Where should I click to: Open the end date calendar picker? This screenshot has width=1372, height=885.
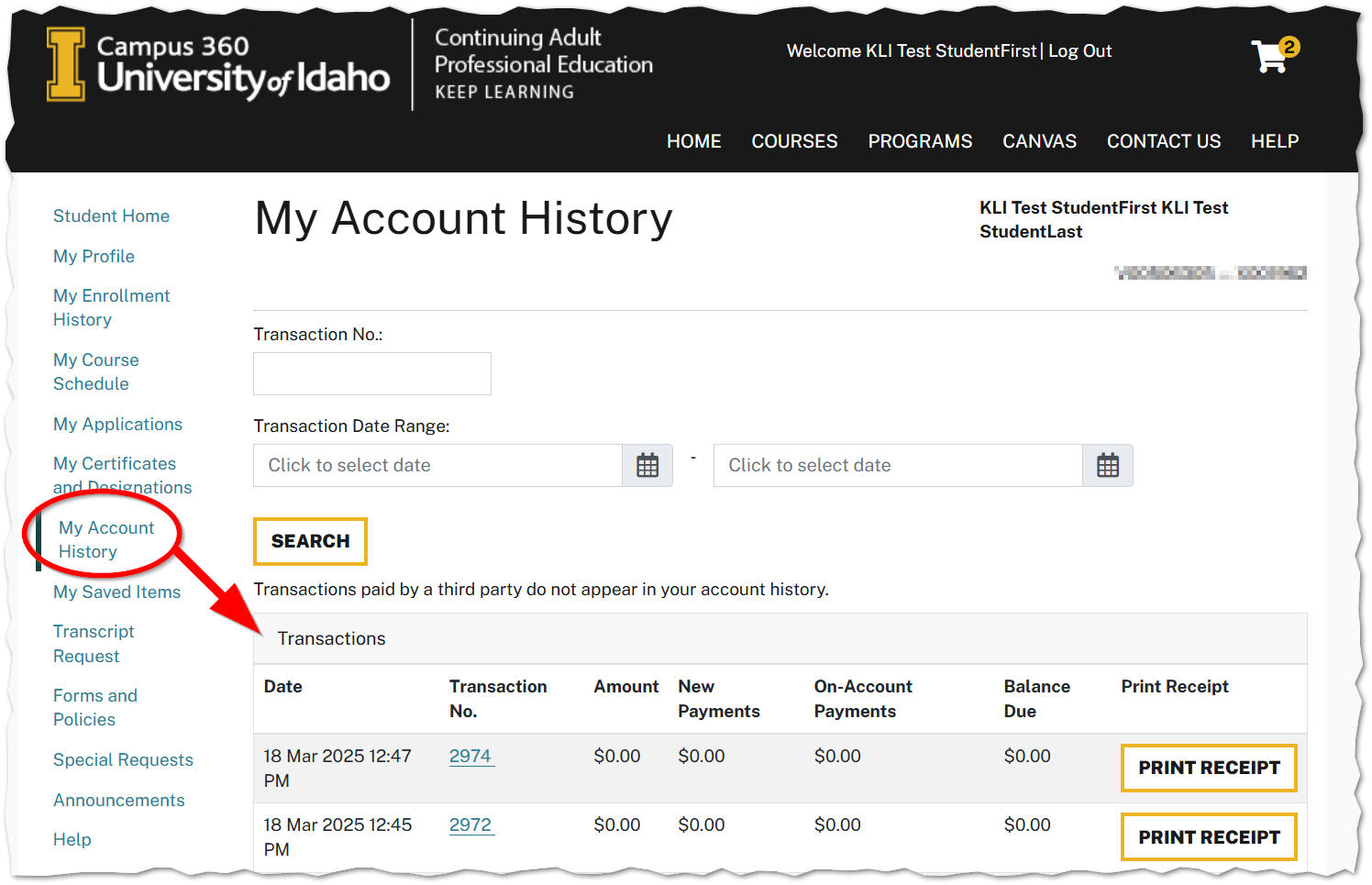coord(1108,465)
